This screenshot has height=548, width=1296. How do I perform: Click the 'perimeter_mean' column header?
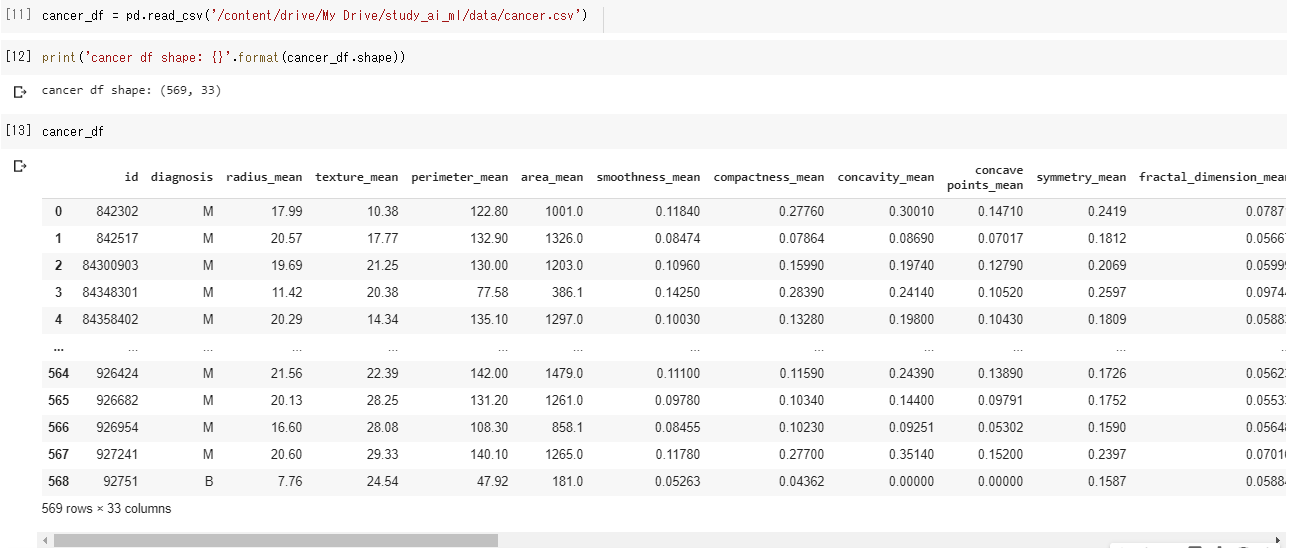pos(460,177)
